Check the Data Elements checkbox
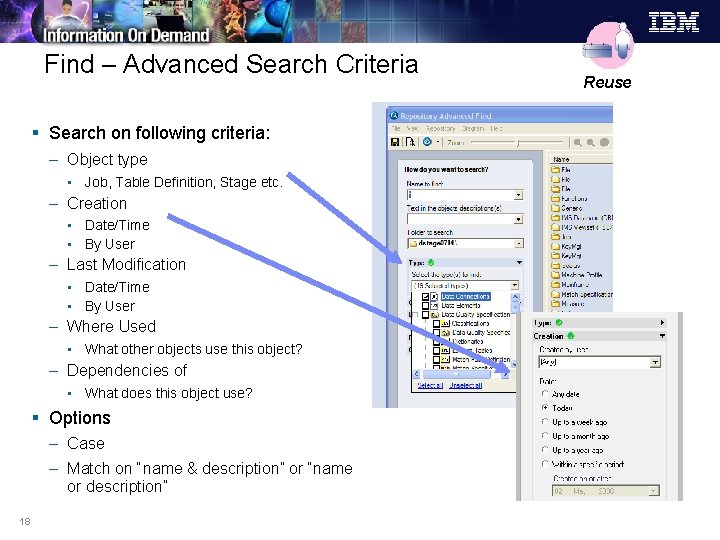 point(425,305)
